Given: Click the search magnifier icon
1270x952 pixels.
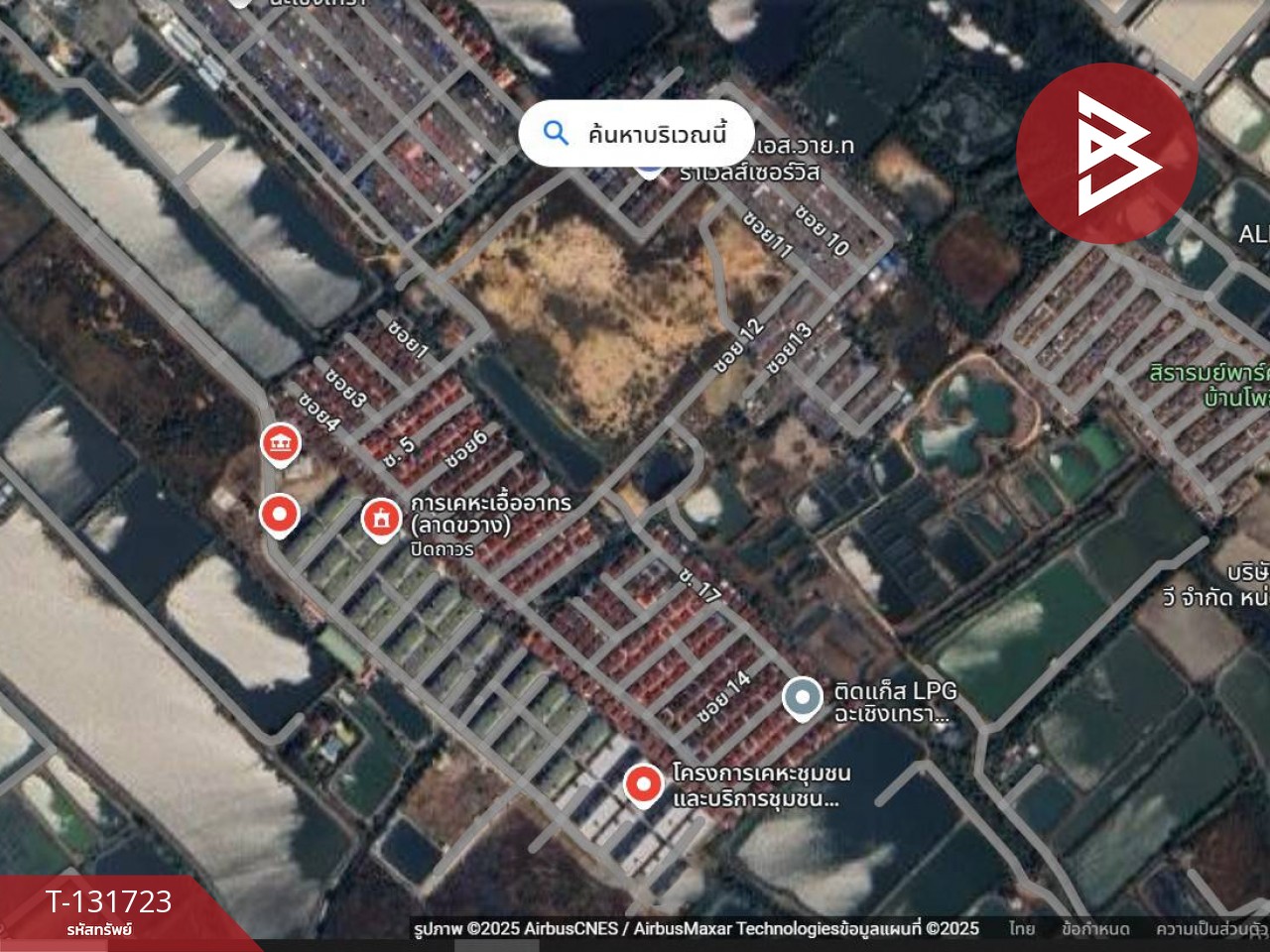Looking at the screenshot, I should click(x=556, y=133).
